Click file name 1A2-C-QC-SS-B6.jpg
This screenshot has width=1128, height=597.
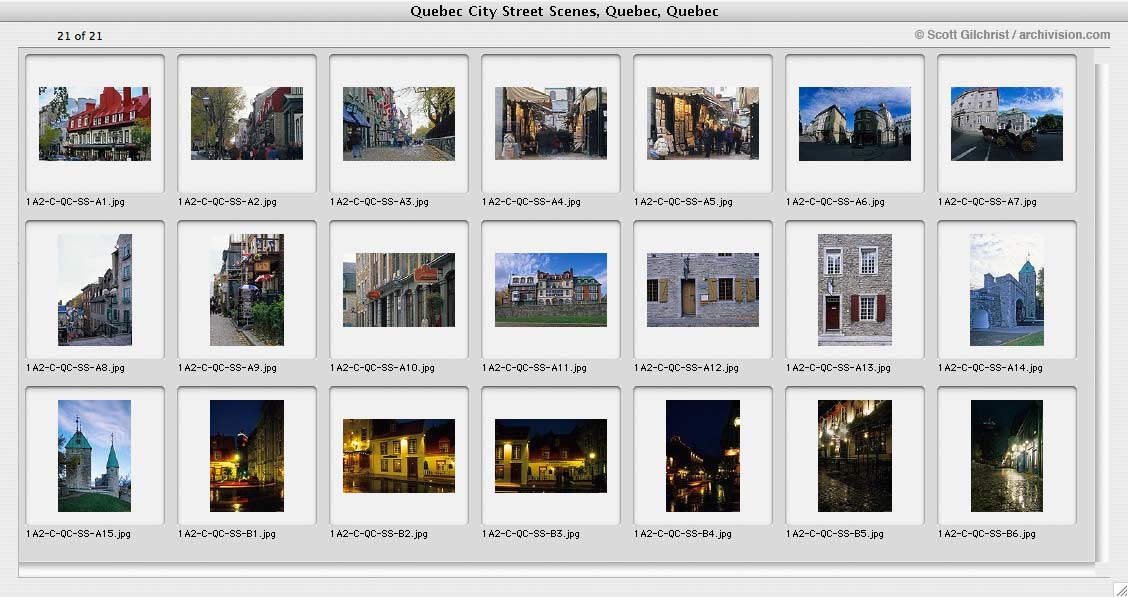(x=987, y=534)
